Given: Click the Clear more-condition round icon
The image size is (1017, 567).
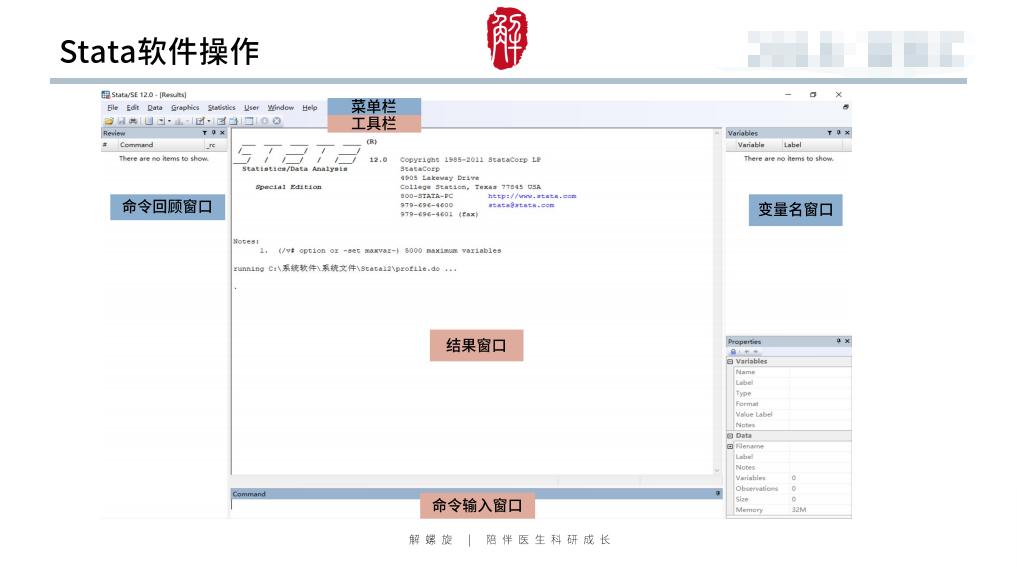Looking at the screenshot, I should pyautogui.click(x=265, y=121).
